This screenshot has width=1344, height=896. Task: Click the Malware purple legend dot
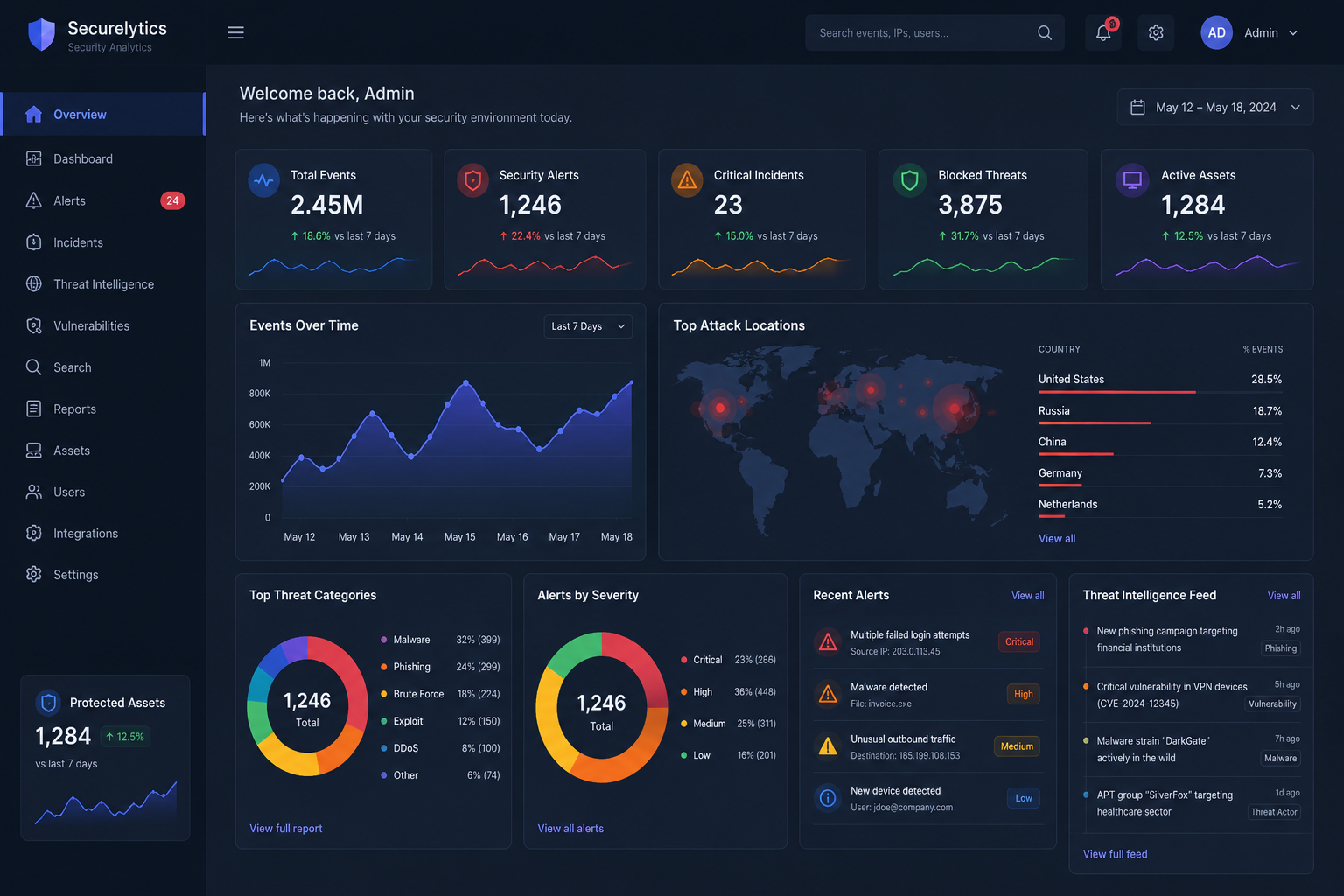[384, 640]
